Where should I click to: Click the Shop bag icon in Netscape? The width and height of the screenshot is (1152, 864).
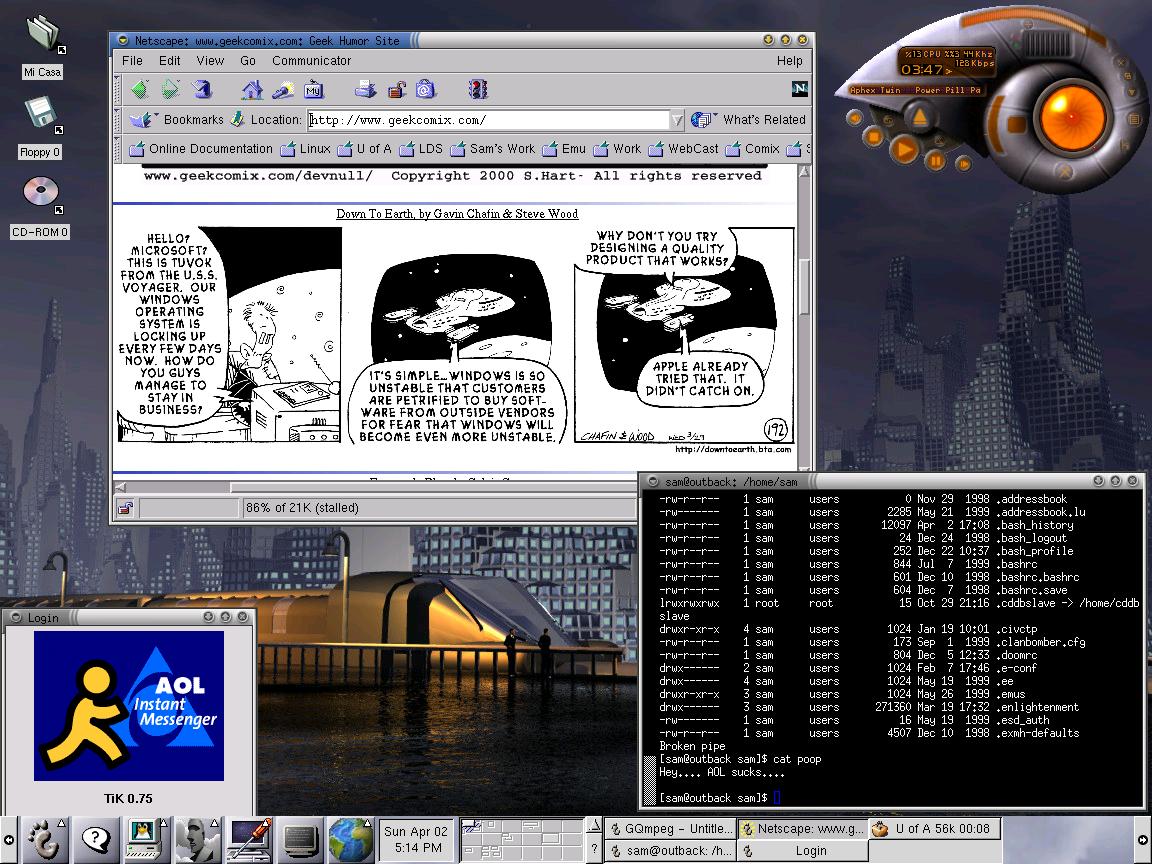(426, 90)
